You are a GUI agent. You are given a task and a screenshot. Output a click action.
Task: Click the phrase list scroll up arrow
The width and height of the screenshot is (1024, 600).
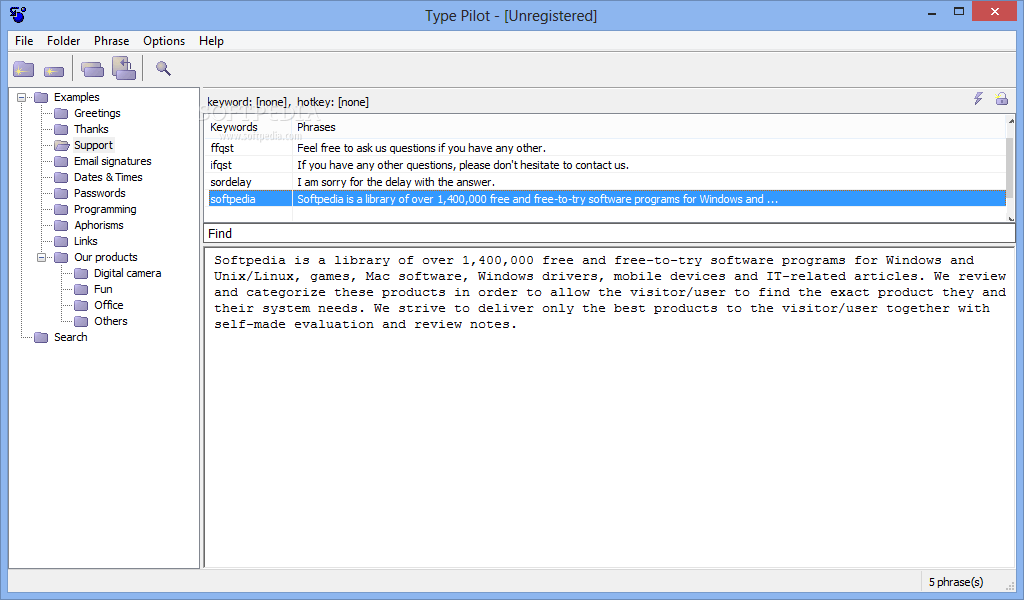click(x=1011, y=121)
